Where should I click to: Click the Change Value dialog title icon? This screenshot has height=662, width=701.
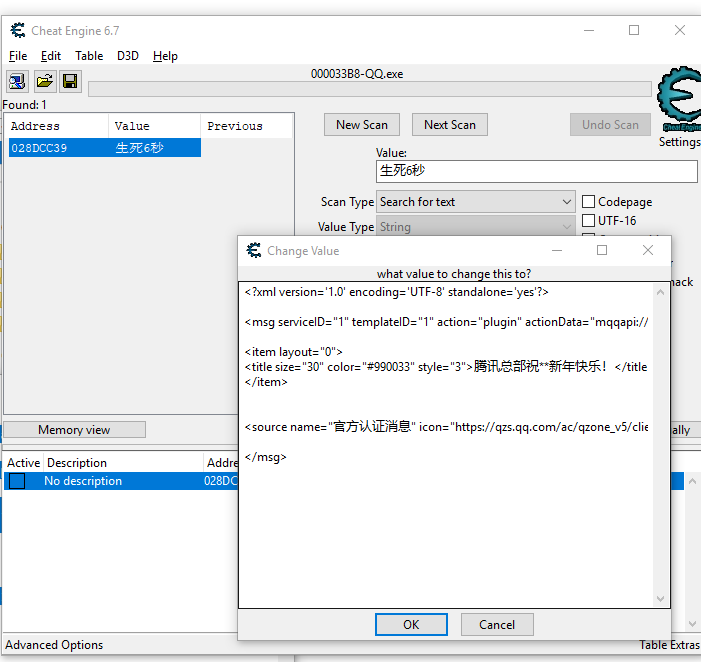(x=254, y=250)
